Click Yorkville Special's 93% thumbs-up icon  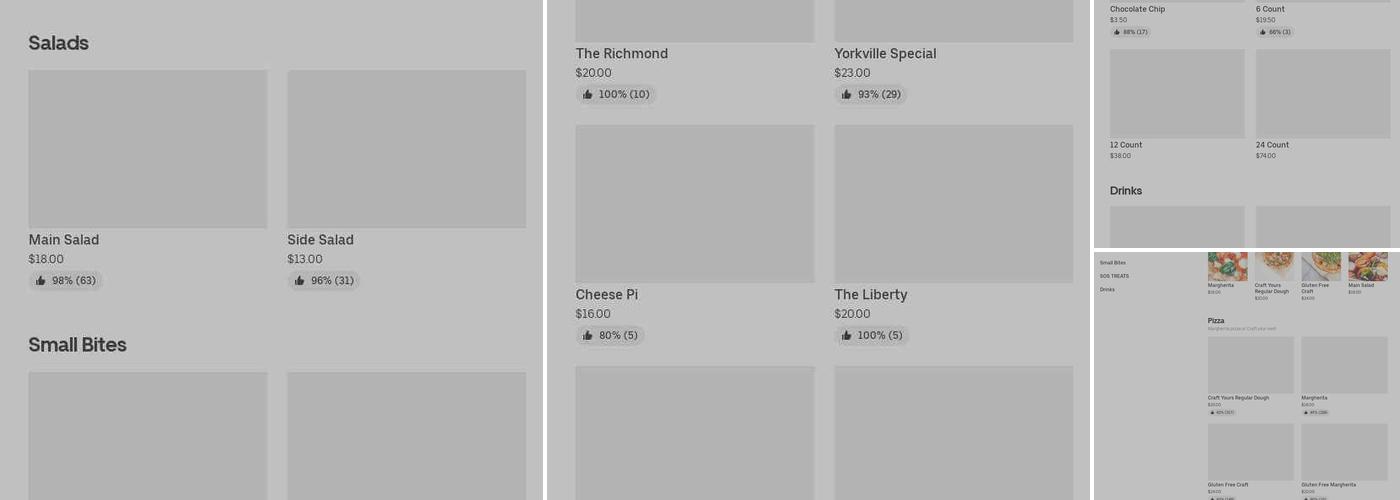coord(846,95)
